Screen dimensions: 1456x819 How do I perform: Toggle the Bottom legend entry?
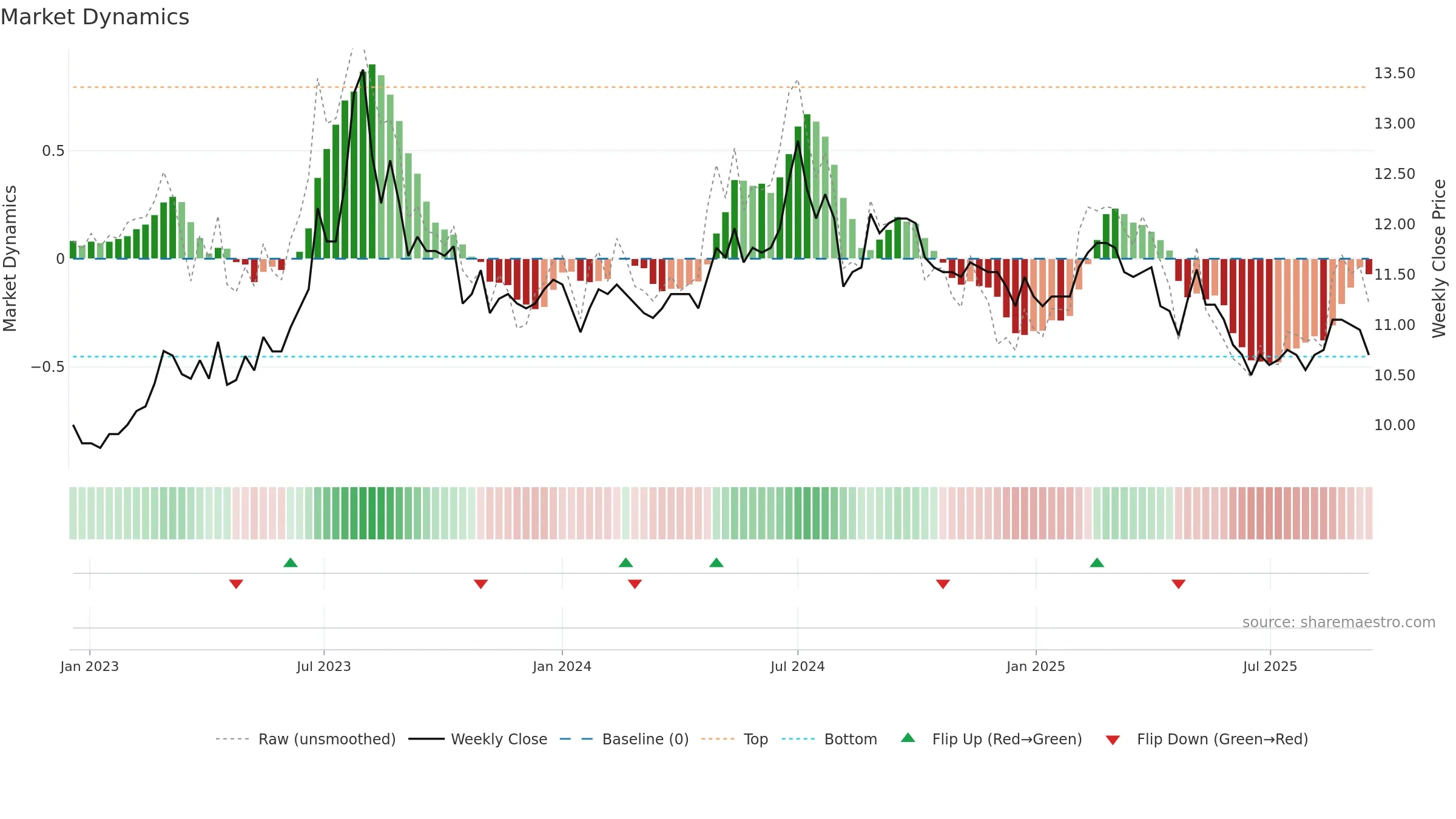coord(829,739)
